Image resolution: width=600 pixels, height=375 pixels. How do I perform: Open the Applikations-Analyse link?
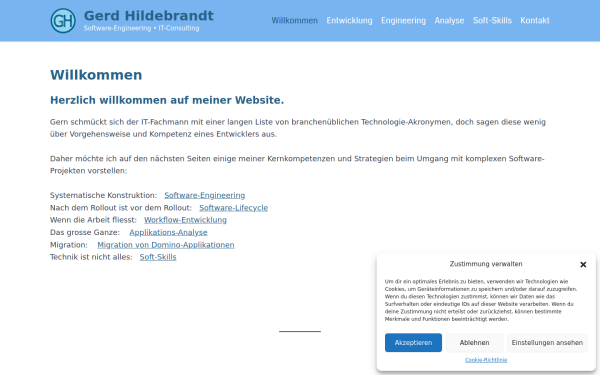point(168,232)
